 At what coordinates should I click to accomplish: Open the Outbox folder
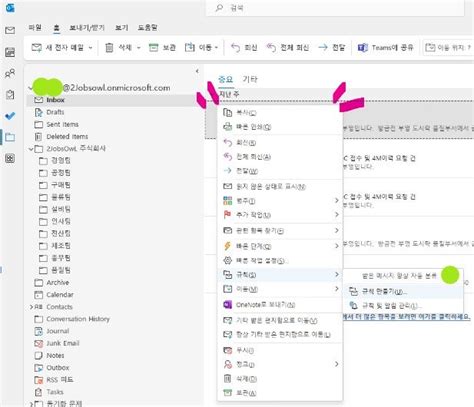(x=52, y=368)
